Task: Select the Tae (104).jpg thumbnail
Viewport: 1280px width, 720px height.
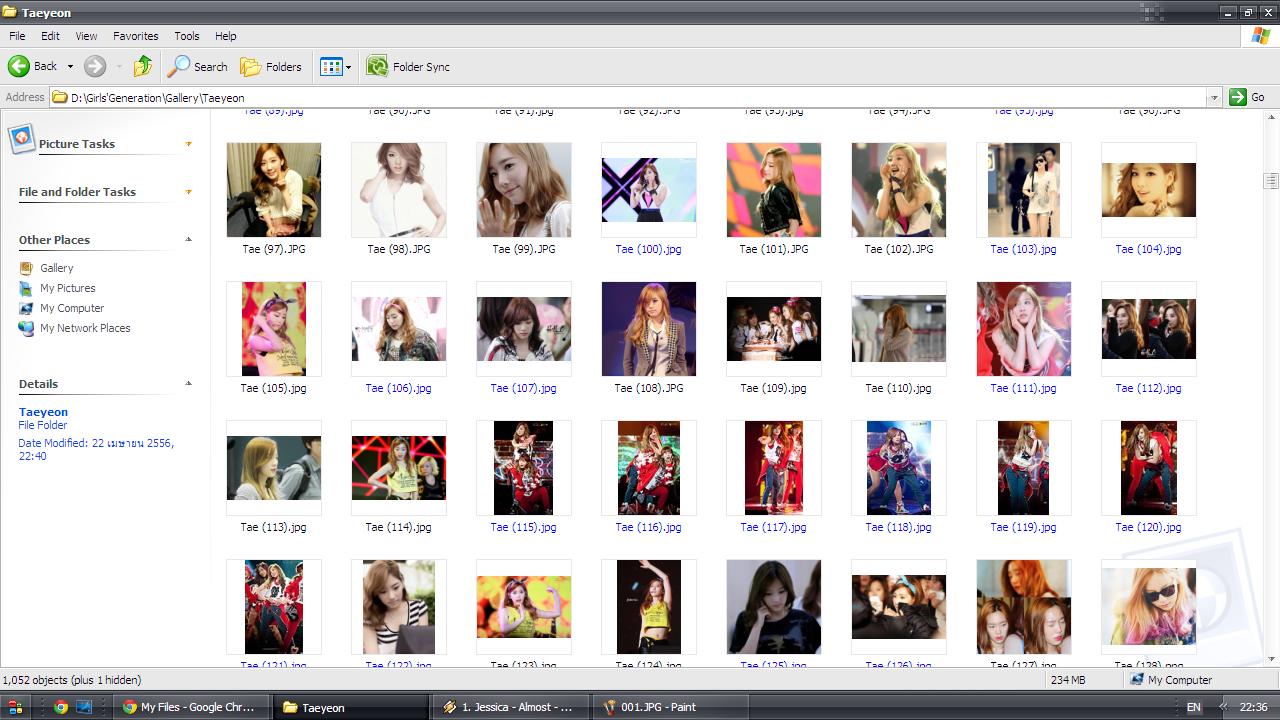Action: pos(1148,190)
